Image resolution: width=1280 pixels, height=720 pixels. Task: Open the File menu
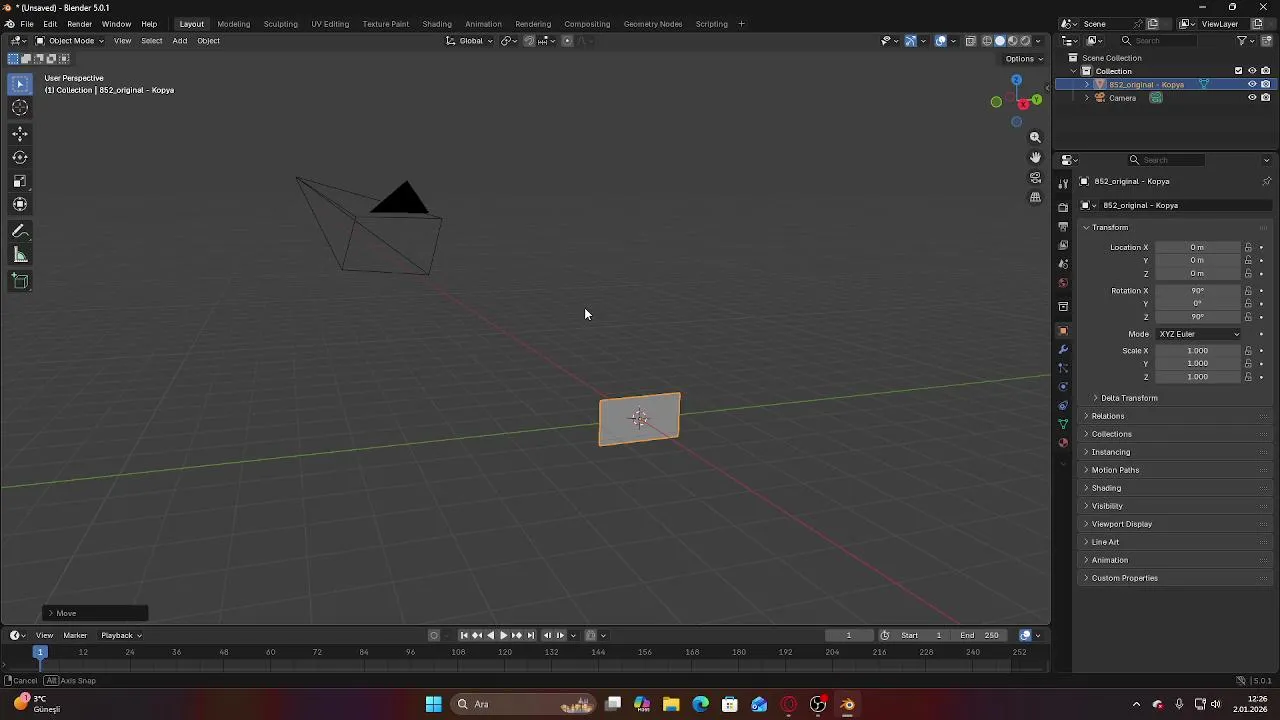click(x=27, y=24)
